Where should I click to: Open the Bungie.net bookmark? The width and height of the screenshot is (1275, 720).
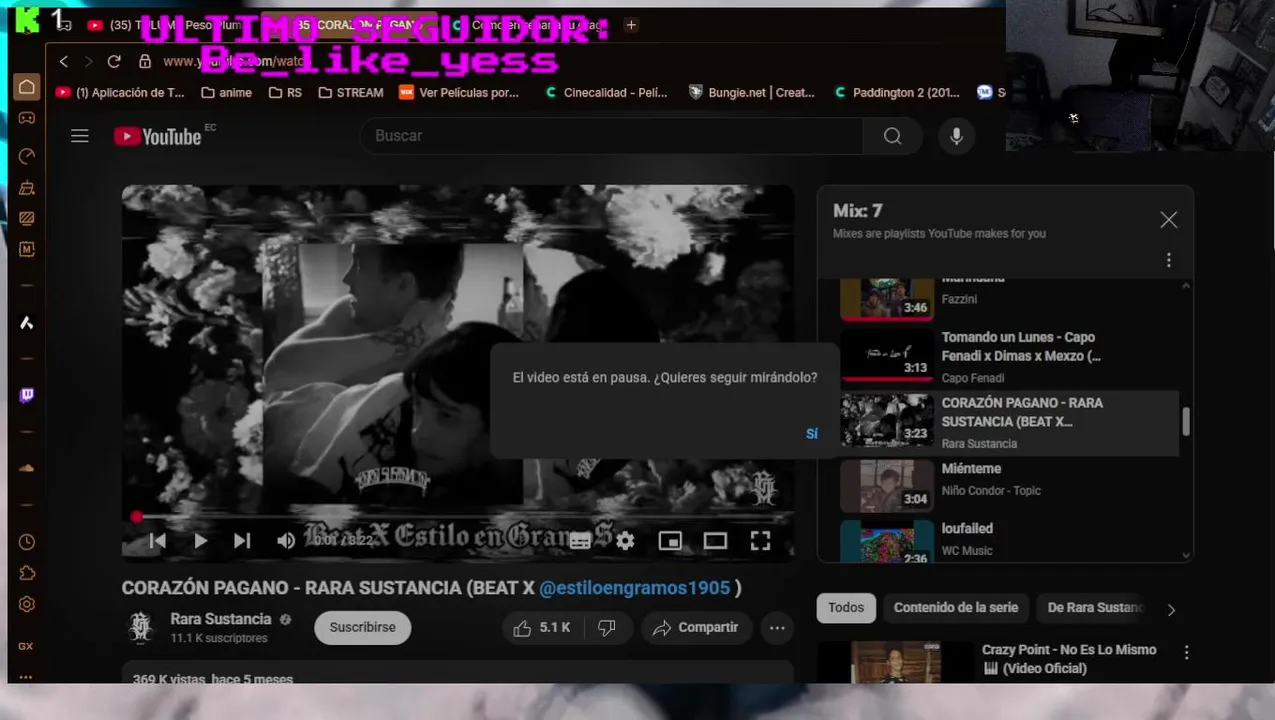(x=752, y=92)
